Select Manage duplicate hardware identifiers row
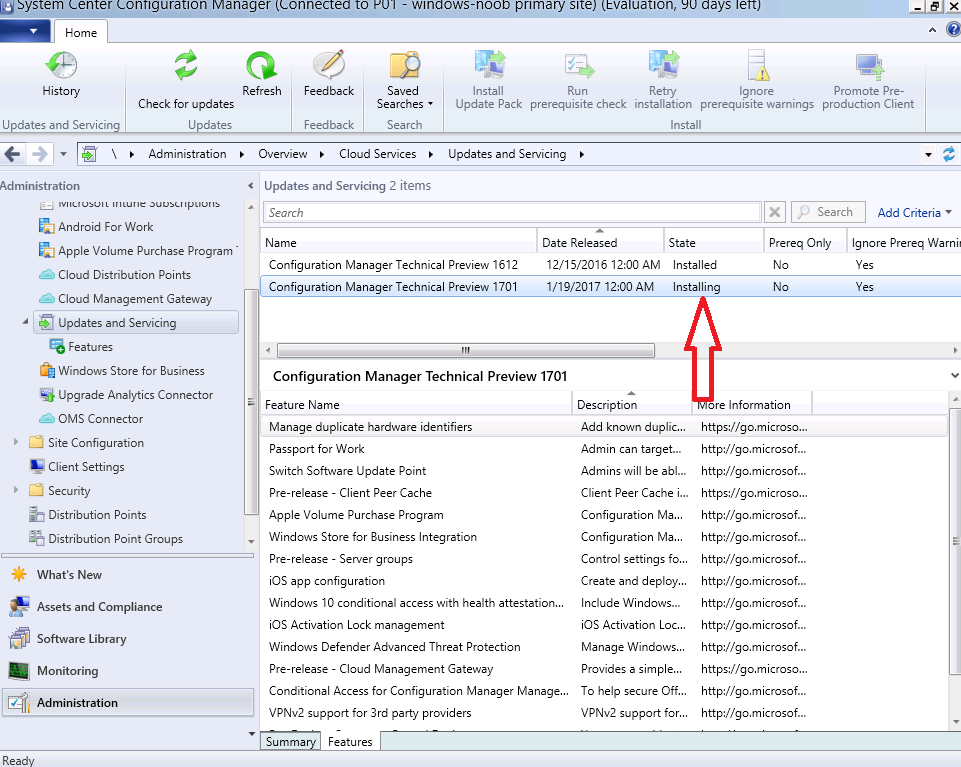961x767 pixels. pyautogui.click(x=604, y=427)
